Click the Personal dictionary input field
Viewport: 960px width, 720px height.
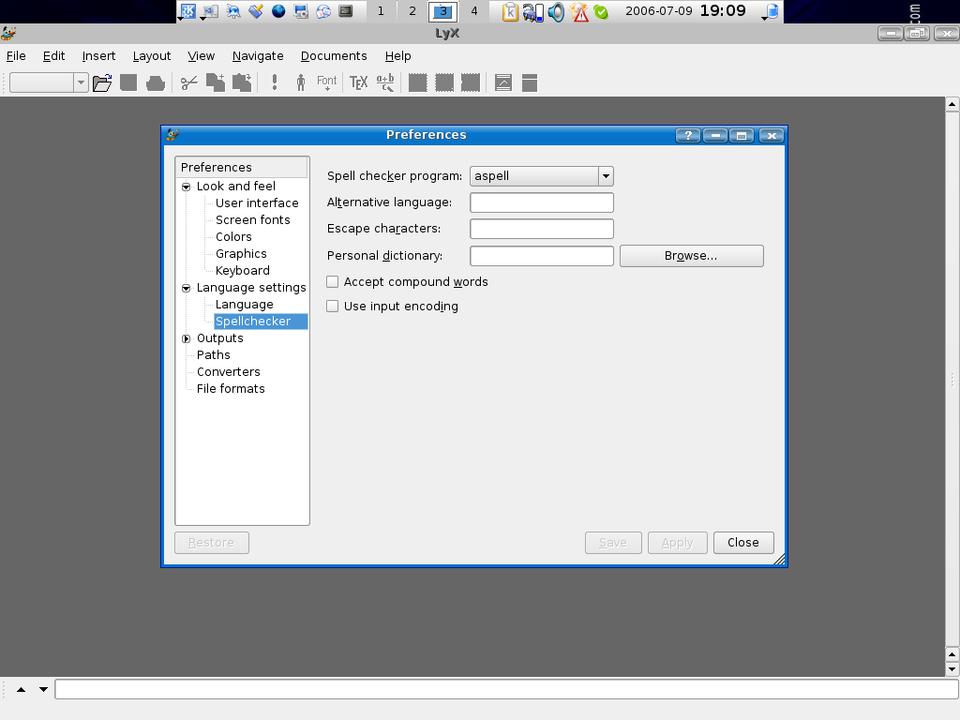tap(541, 256)
